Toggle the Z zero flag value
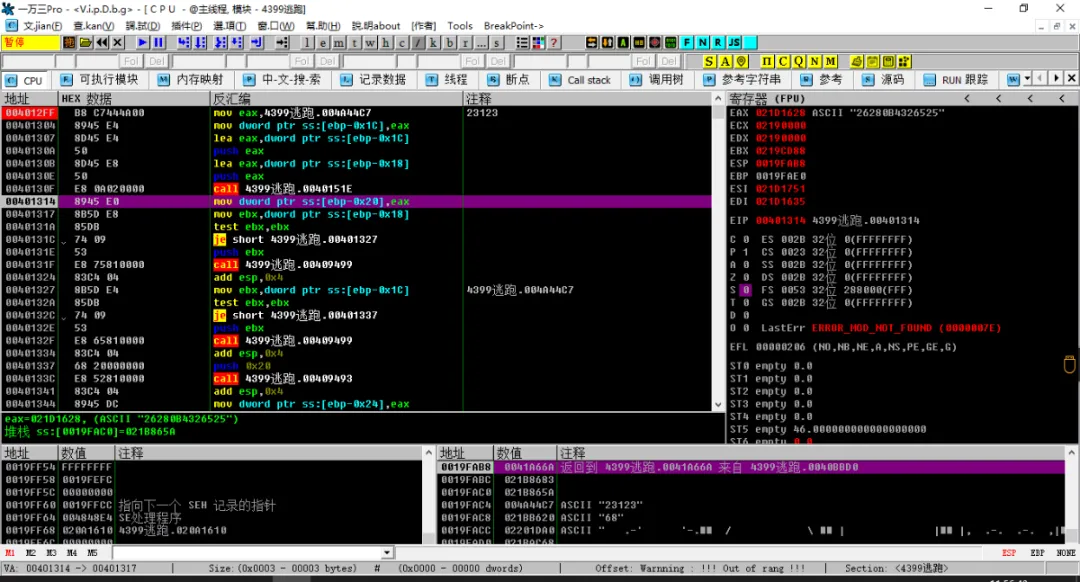Viewport: 1080px width, 582px height. point(745,278)
